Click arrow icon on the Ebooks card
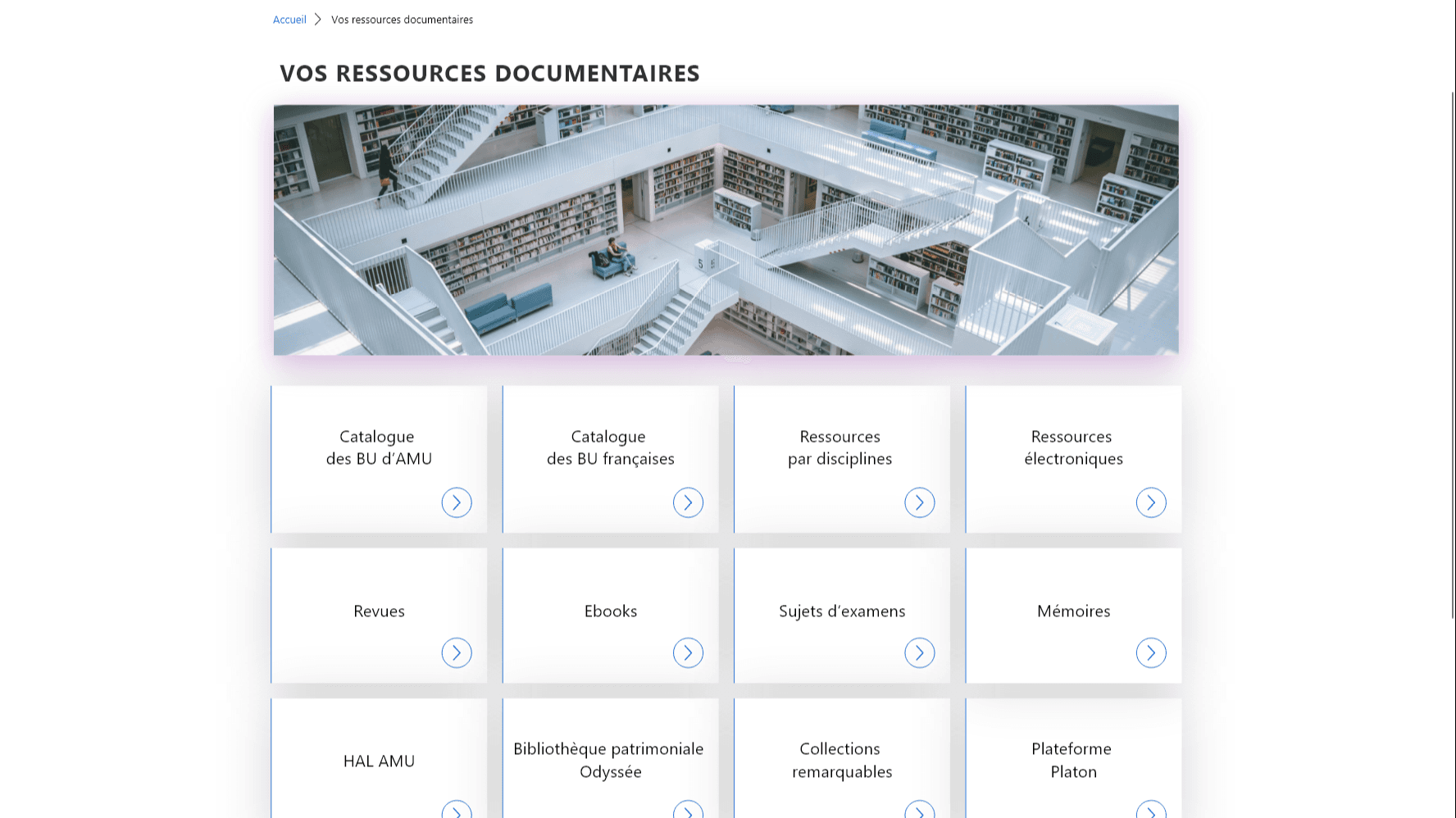Viewport: 1456px width, 818px height. 688,652
